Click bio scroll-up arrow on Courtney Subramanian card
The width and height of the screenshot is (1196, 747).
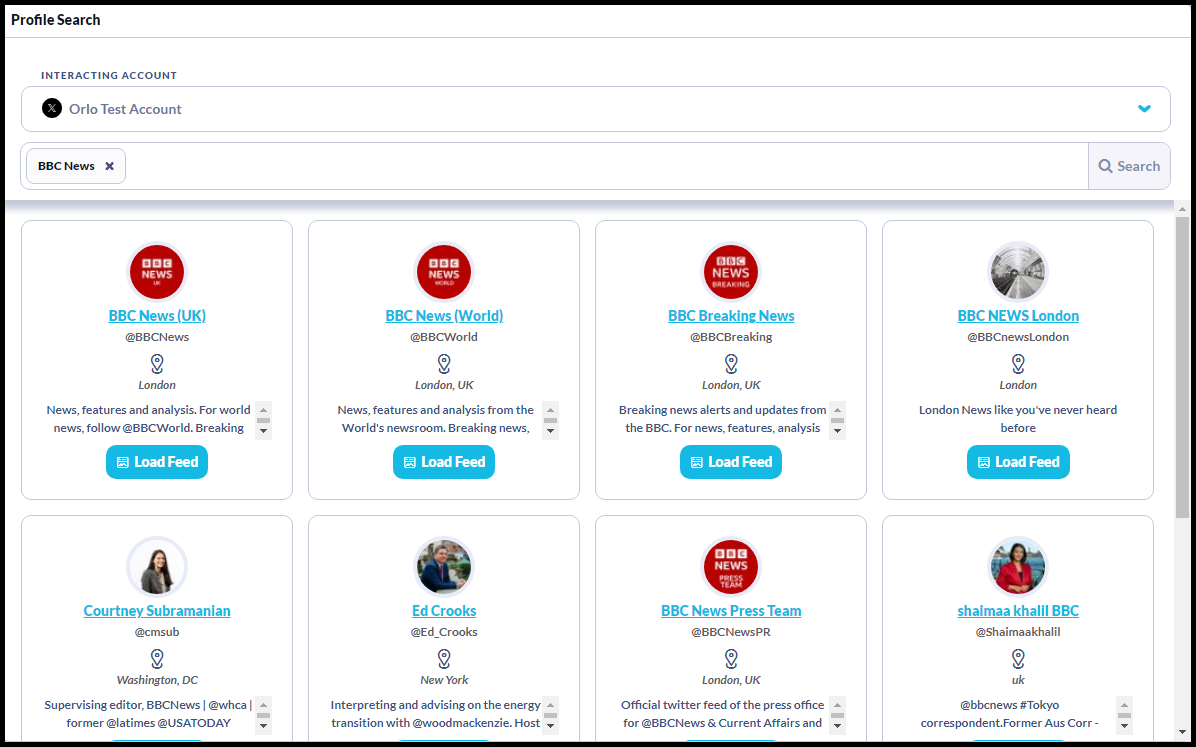coord(264,705)
